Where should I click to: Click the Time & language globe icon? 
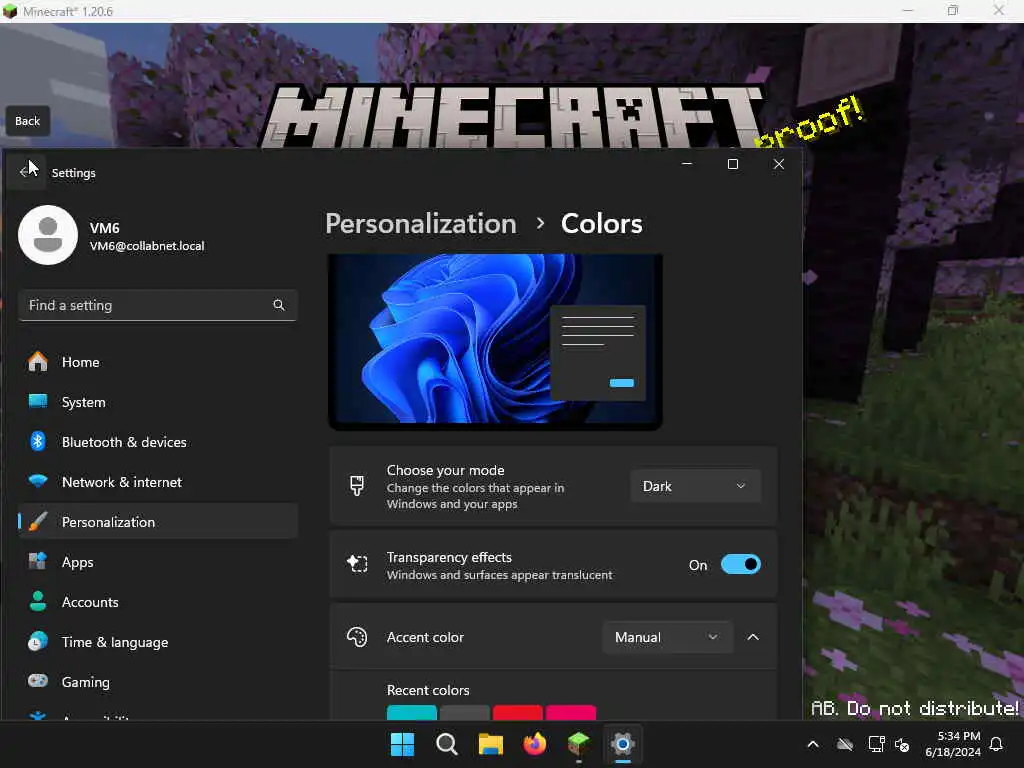(x=38, y=641)
